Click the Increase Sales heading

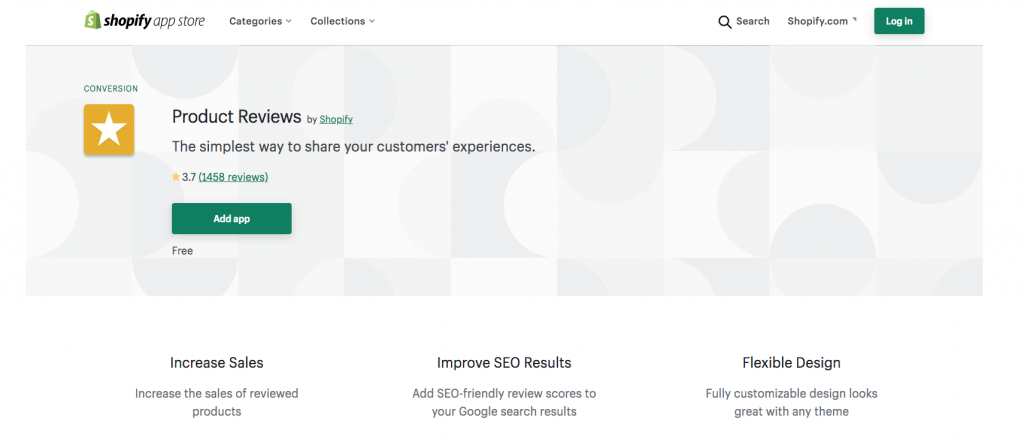pos(217,362)
